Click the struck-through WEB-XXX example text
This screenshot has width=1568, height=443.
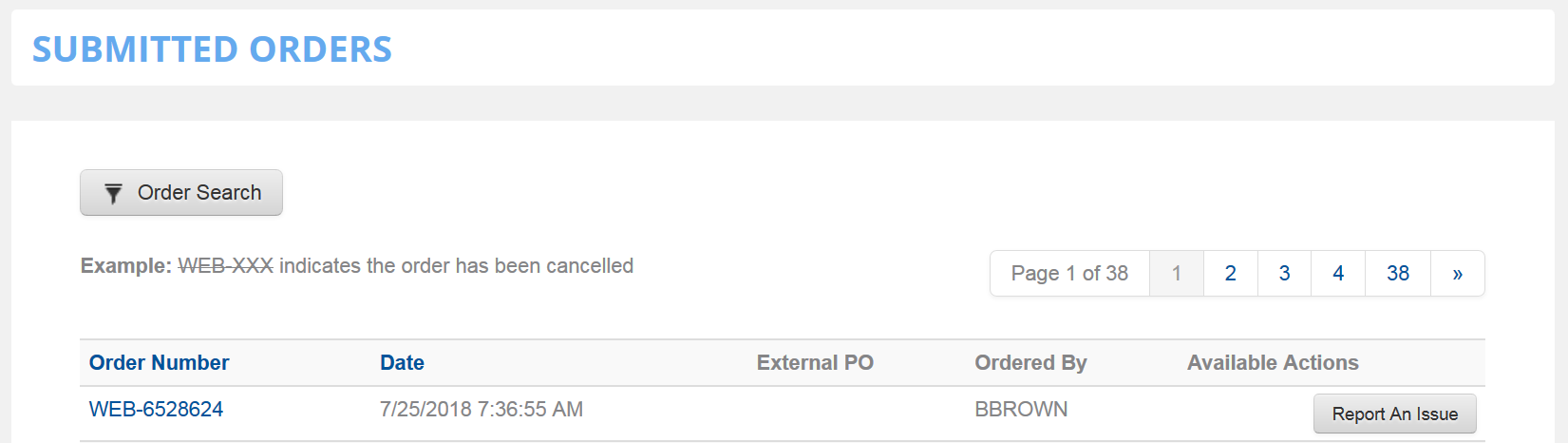pyautogui.click(x=225, y=266)
